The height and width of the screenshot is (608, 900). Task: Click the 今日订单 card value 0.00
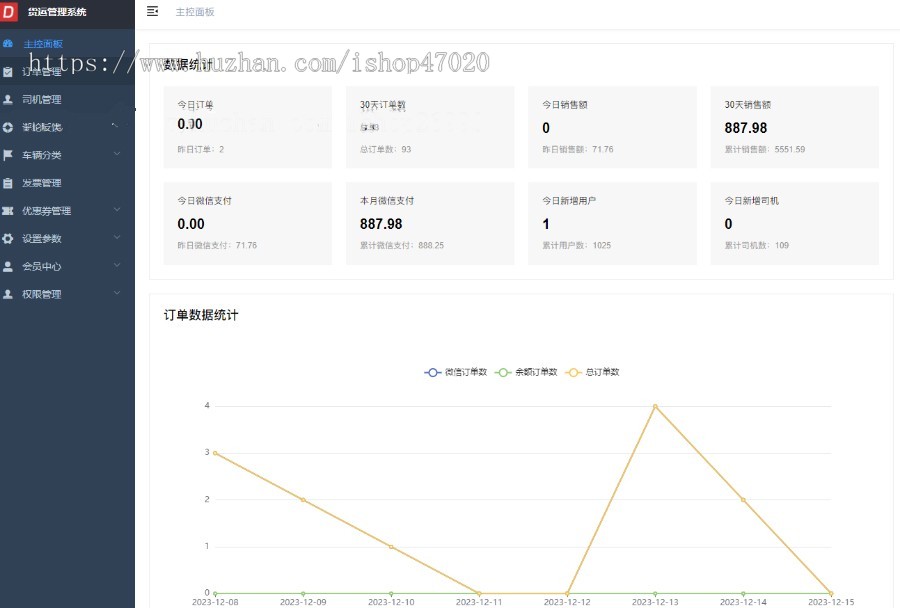(190, 124)
